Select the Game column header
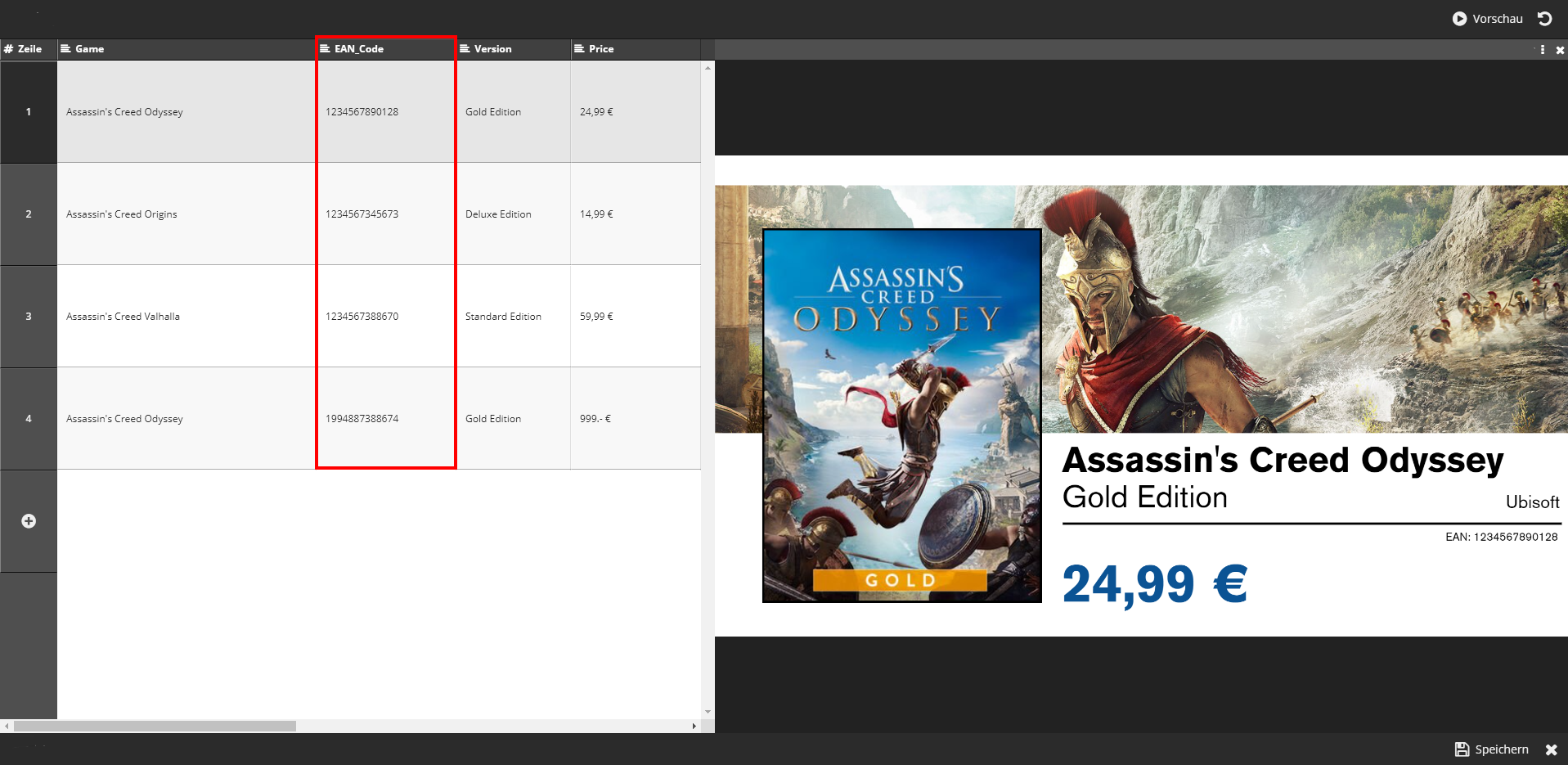The width and height of the screenshot is (1568, 765). point(90,49)
